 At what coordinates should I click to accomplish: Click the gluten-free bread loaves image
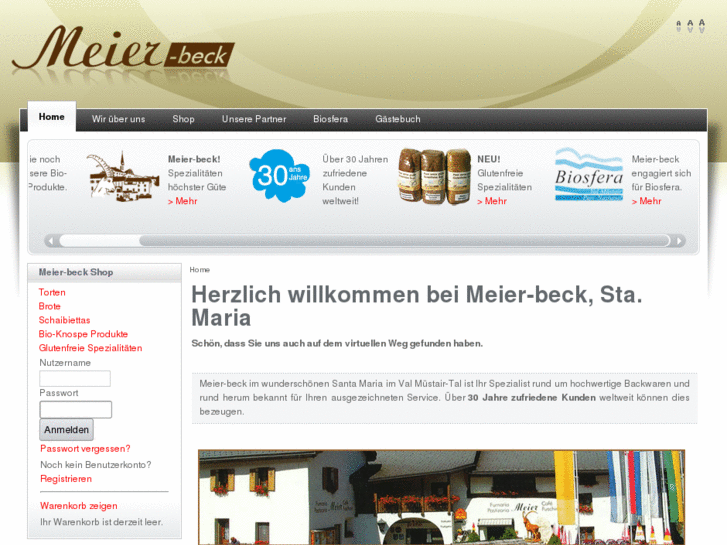point(434,176)
